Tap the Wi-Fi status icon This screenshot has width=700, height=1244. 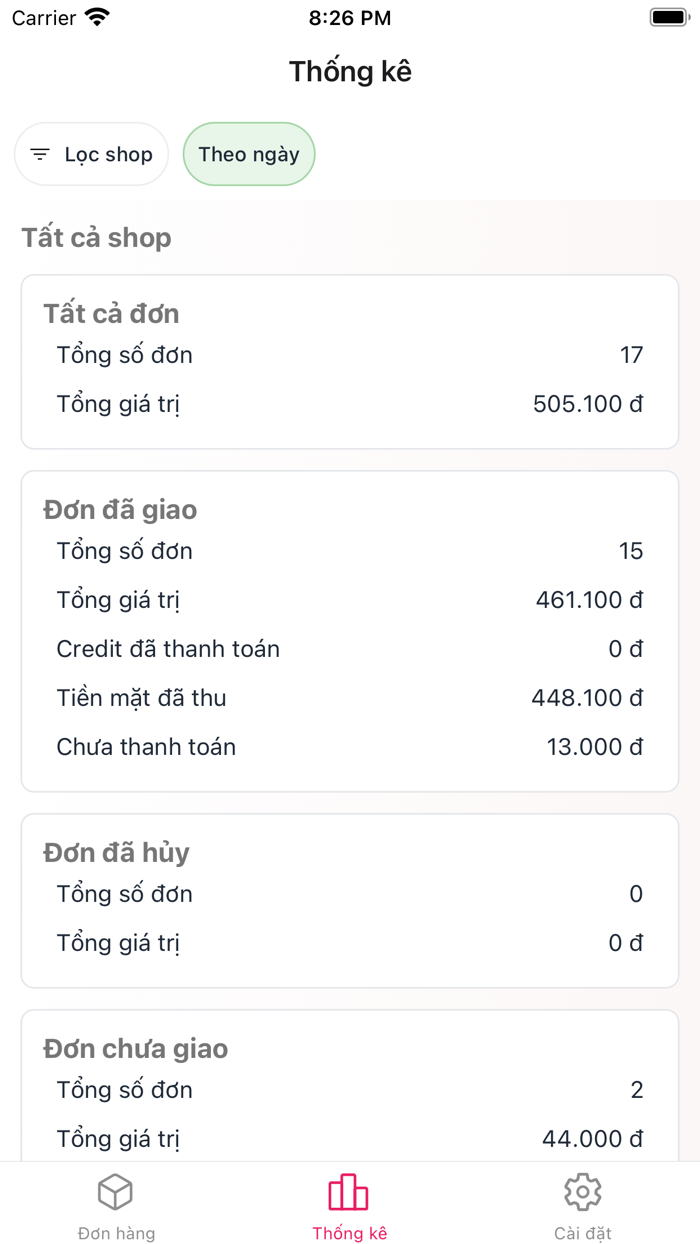tap(97, 17)
